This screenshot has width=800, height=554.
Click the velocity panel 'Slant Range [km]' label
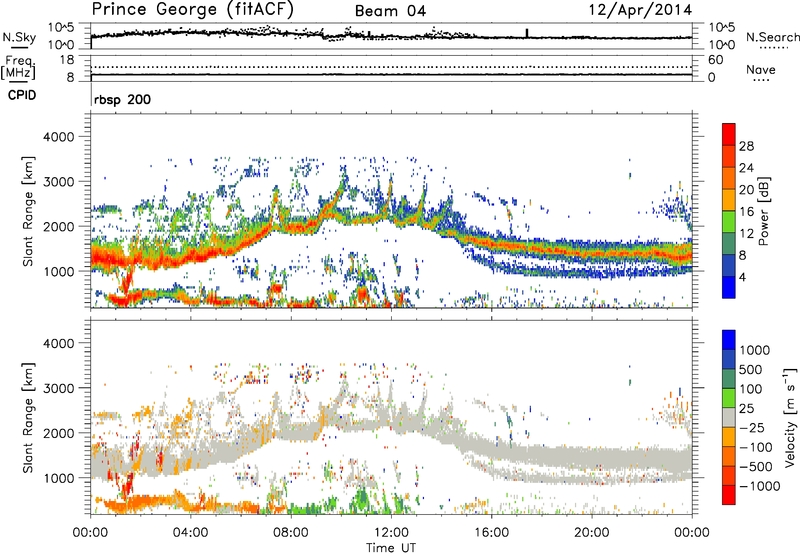pos(28,417)
